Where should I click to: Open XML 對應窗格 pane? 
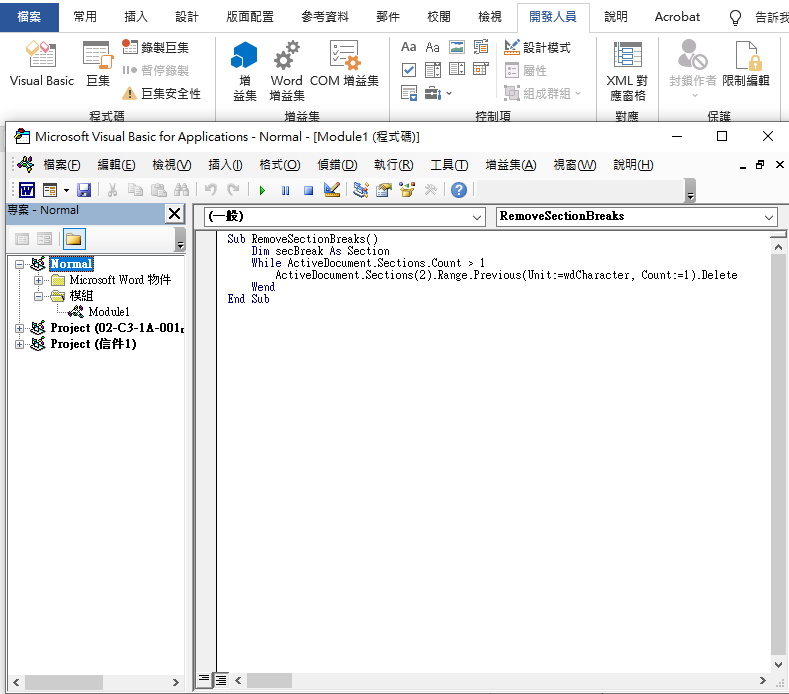point(627,70)
